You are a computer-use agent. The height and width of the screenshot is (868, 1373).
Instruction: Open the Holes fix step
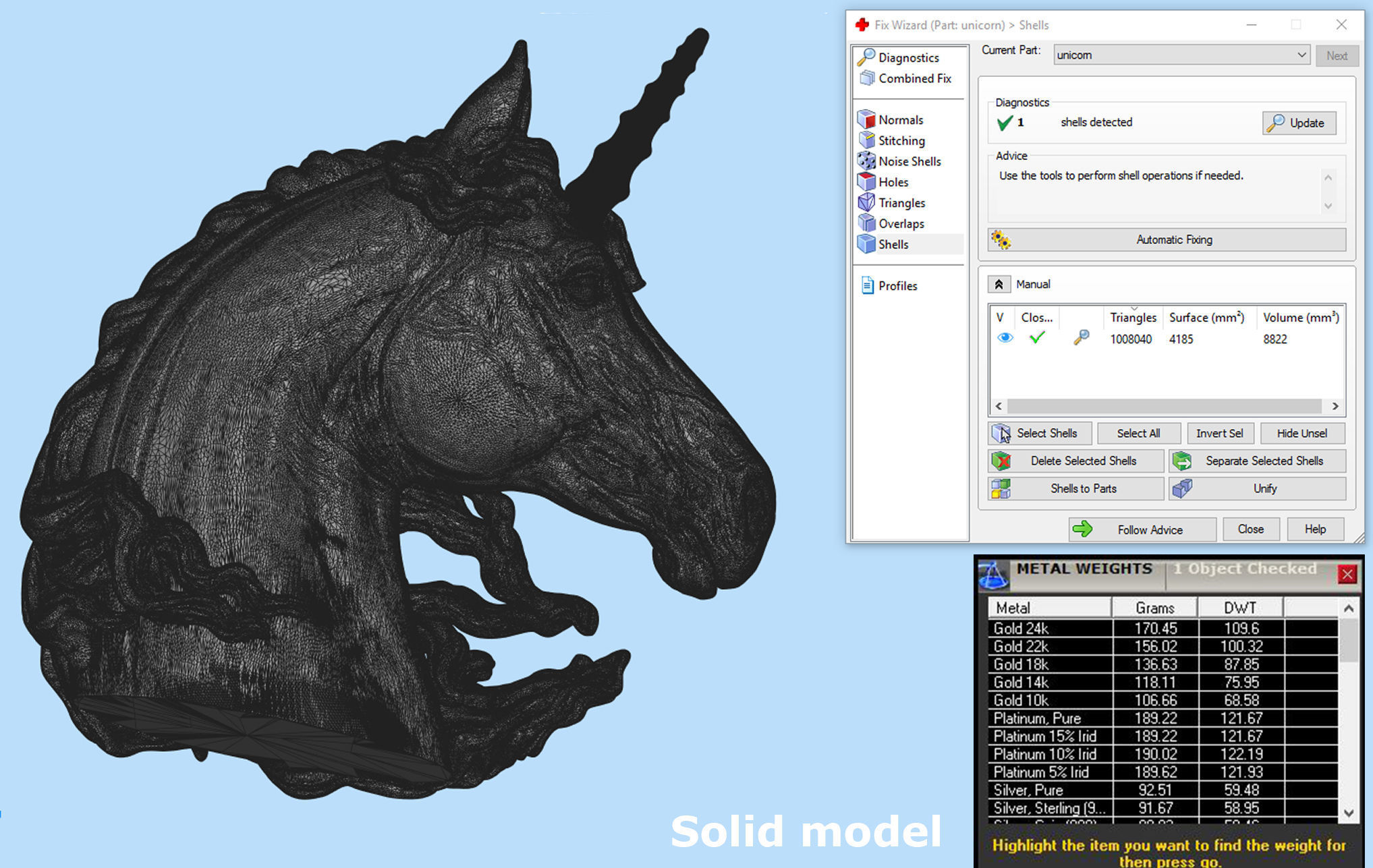(x=893, y=182)
